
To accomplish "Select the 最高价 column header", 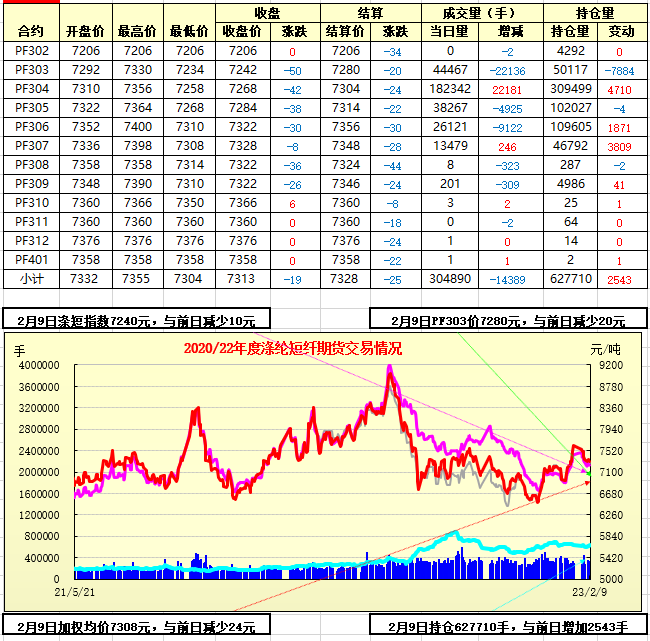I will [136, 31].
